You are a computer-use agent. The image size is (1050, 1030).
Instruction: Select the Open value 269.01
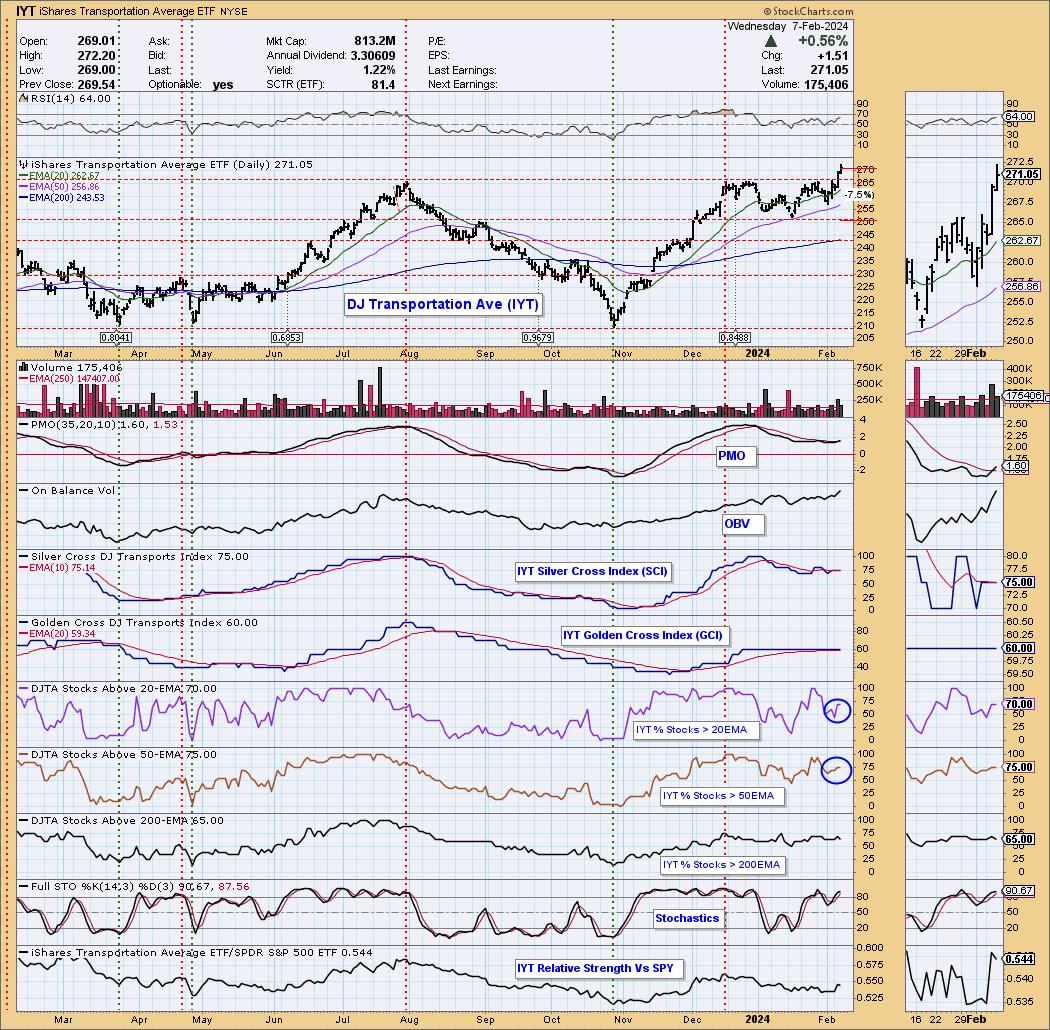tap(96, 41)
